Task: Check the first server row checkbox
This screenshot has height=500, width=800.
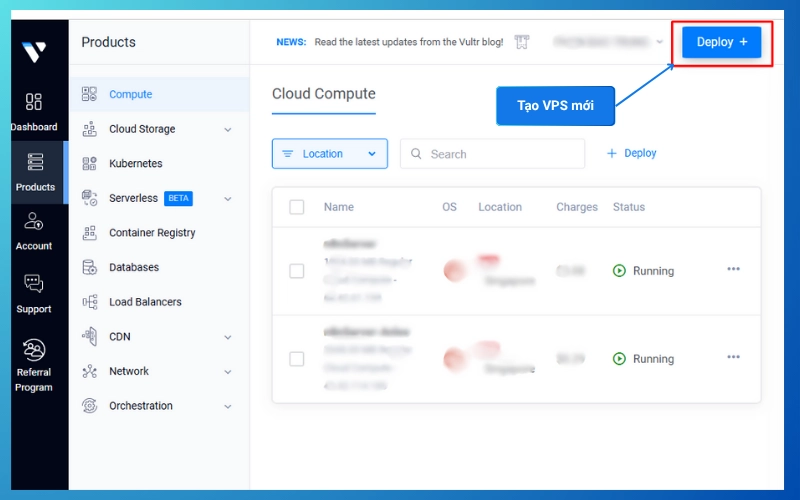Action: coord(297,271)
